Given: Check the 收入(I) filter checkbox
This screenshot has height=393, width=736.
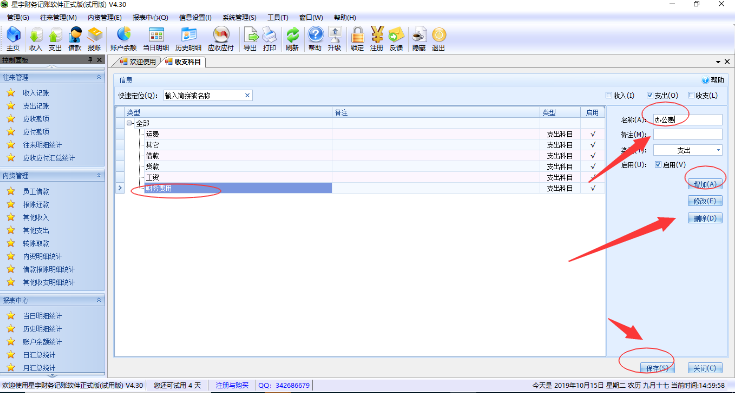Looking at the screenshot, I should point(609,95).
